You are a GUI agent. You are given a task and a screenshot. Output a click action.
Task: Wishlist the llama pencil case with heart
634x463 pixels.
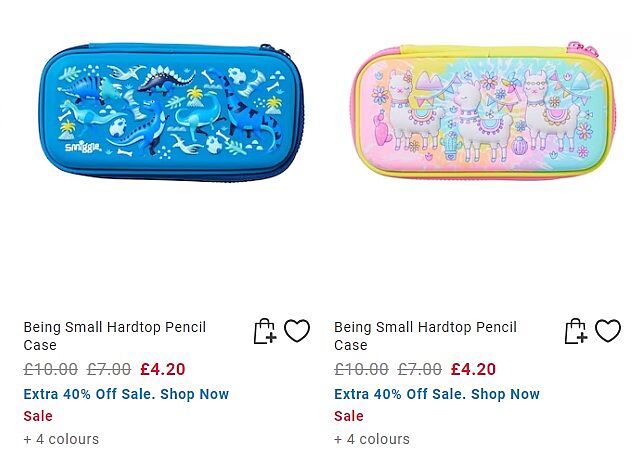(x=608, y=331)
